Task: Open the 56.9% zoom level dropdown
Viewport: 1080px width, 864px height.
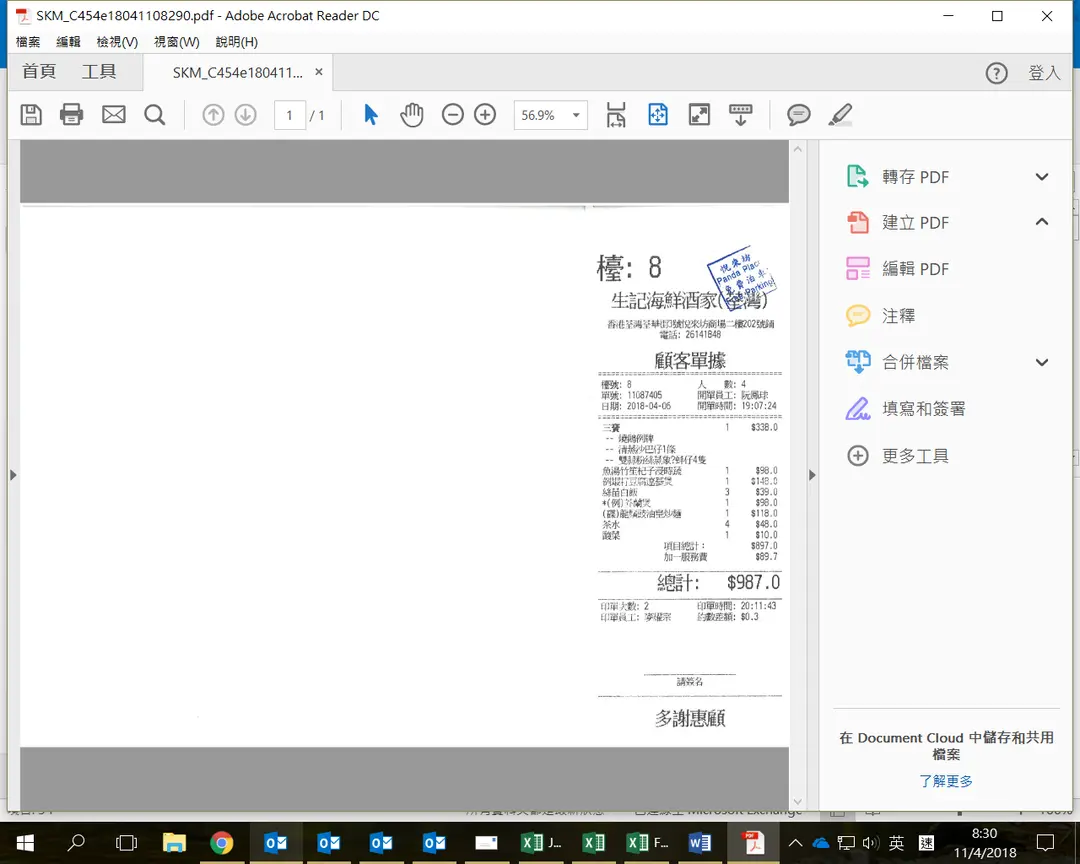Action: pyautogui.click(x=576, y=115)
